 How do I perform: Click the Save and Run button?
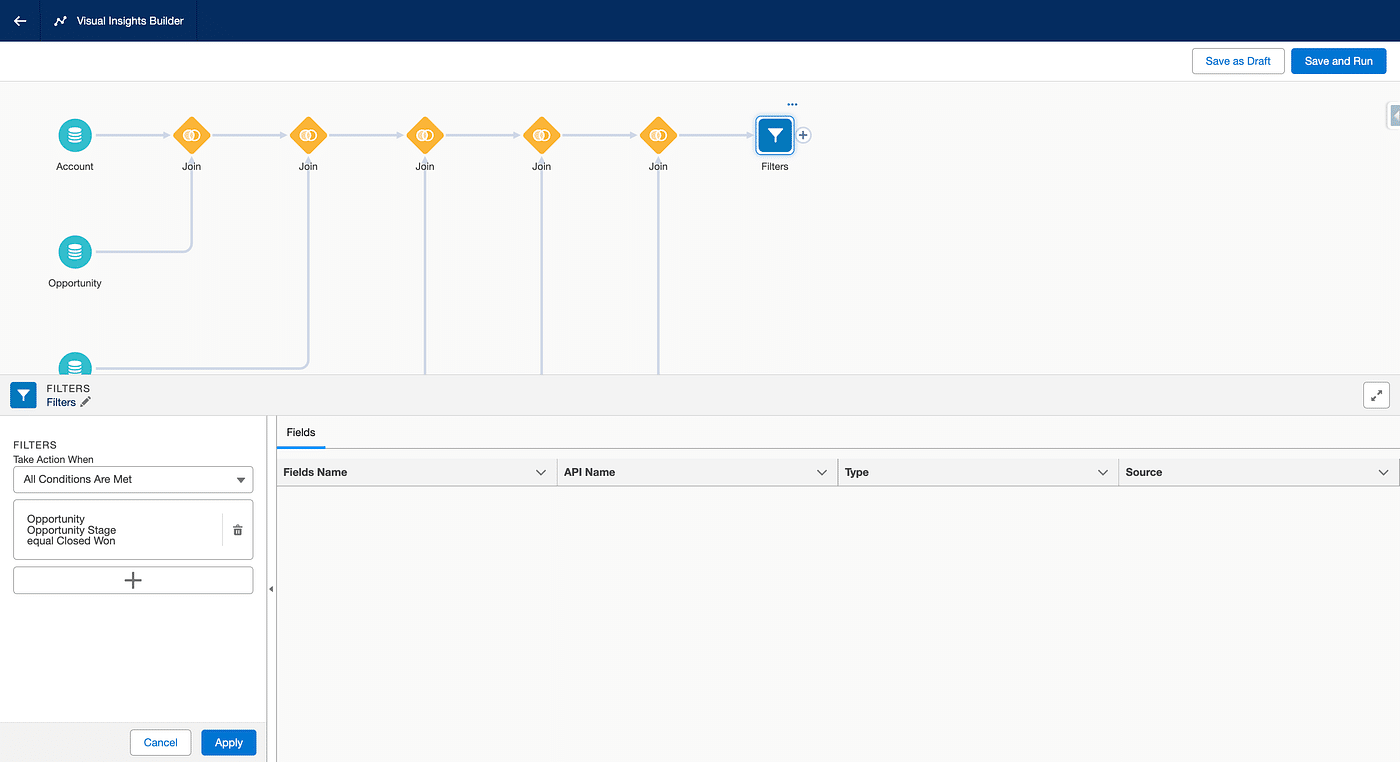click(1338, 61)
